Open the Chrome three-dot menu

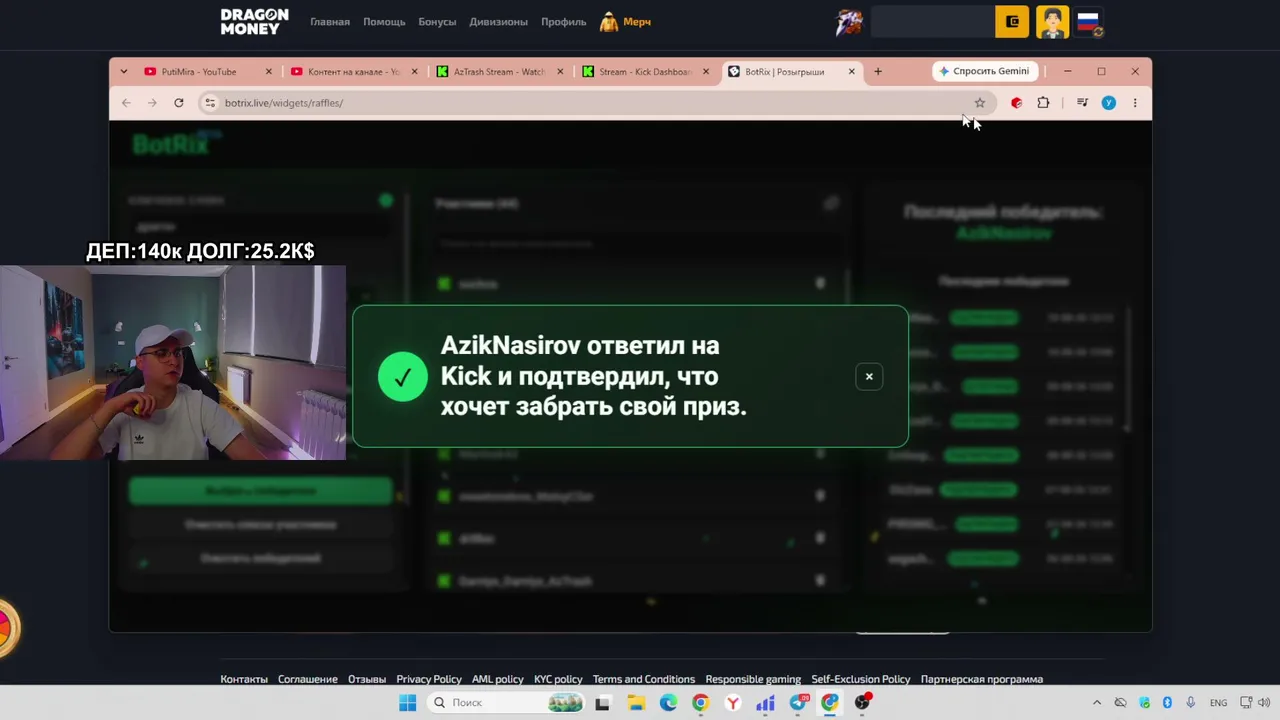click(1135, 103)
